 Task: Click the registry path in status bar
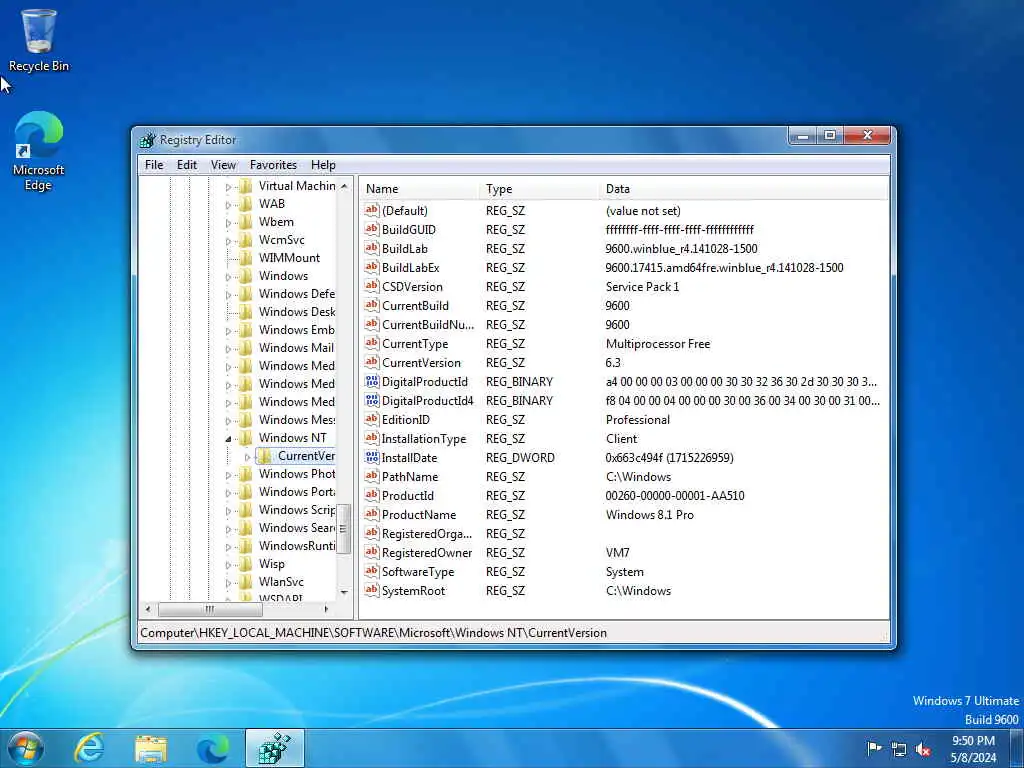click(374, 633)
